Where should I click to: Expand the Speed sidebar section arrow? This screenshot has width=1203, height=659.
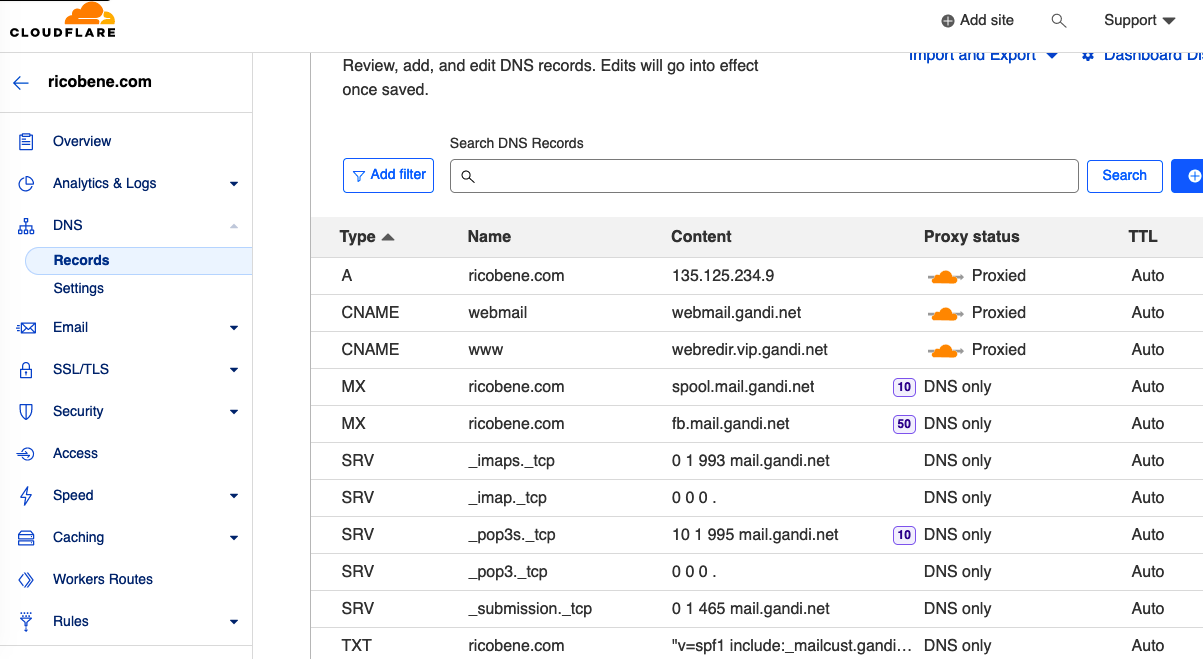[234, 496]
